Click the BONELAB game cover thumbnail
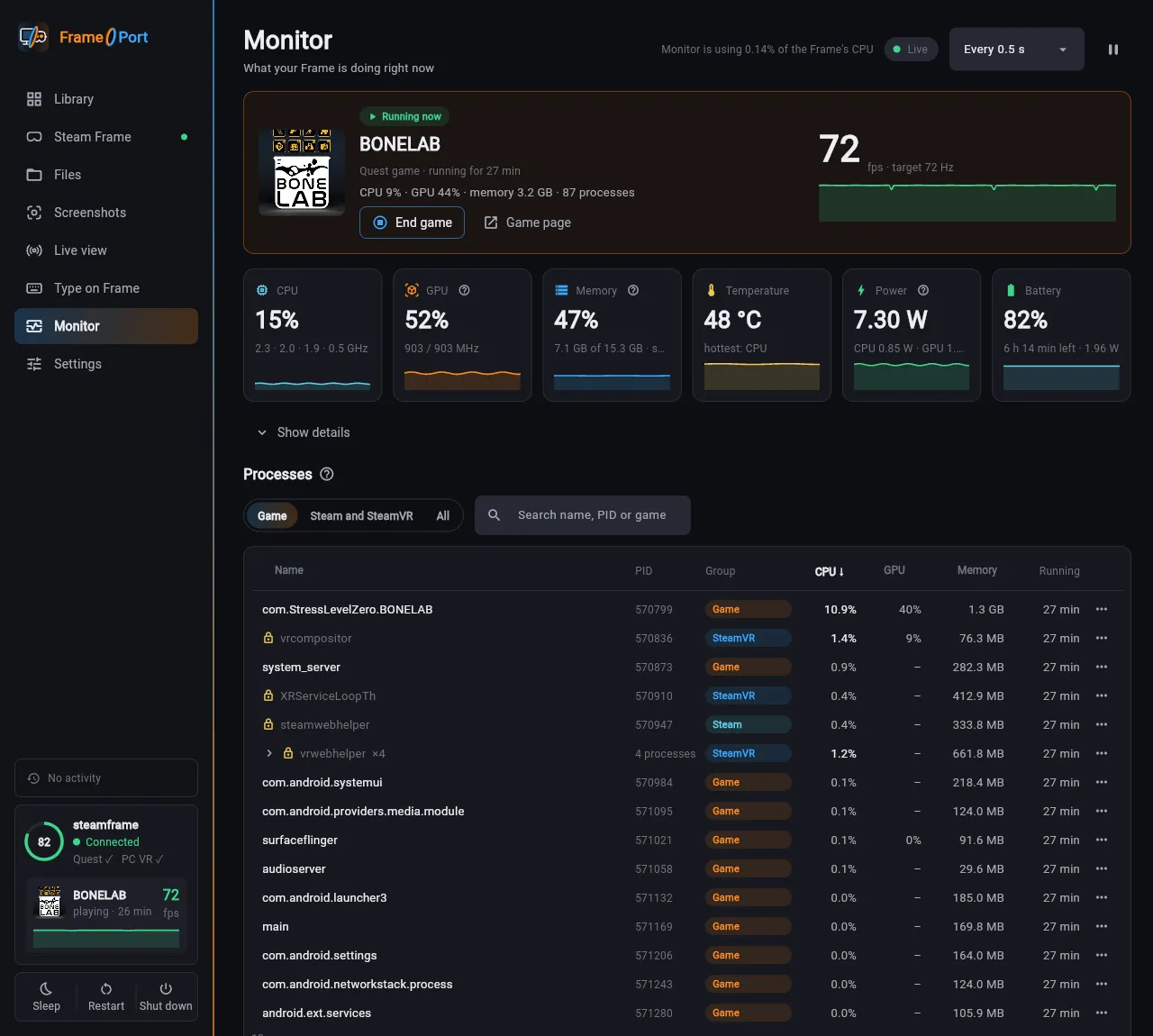Image resolution: width=1153 pixels, height=1036 pixels. (302, 171)
